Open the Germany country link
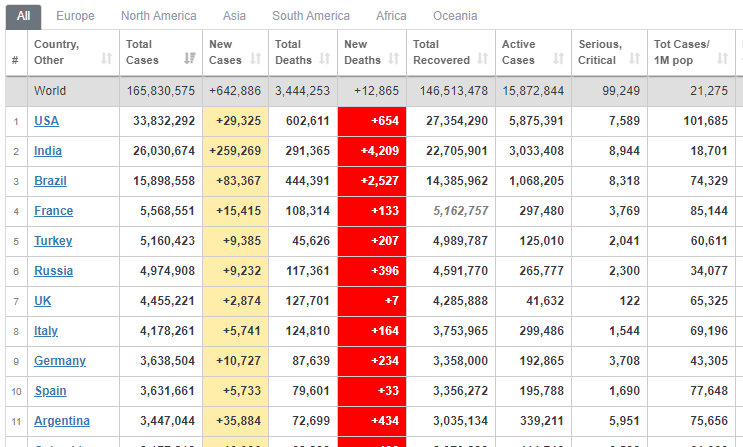This screenshot has width=743, height=447. (x=60, y=361)
